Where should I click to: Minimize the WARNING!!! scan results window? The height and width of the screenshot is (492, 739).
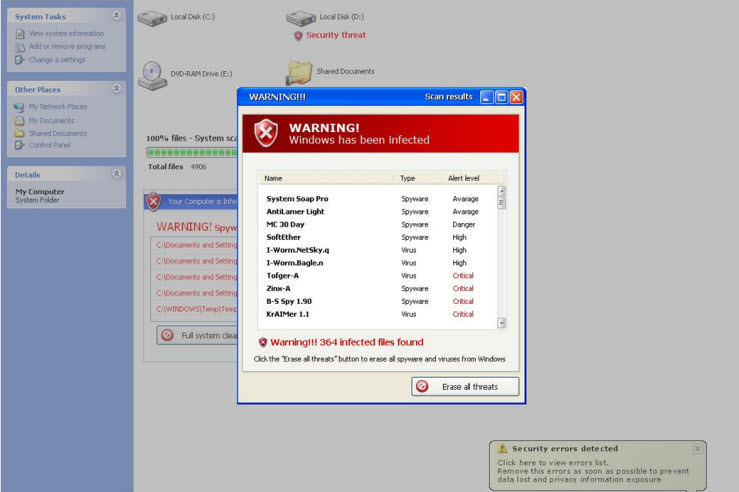pyautogui.click(x=486, y=97)
